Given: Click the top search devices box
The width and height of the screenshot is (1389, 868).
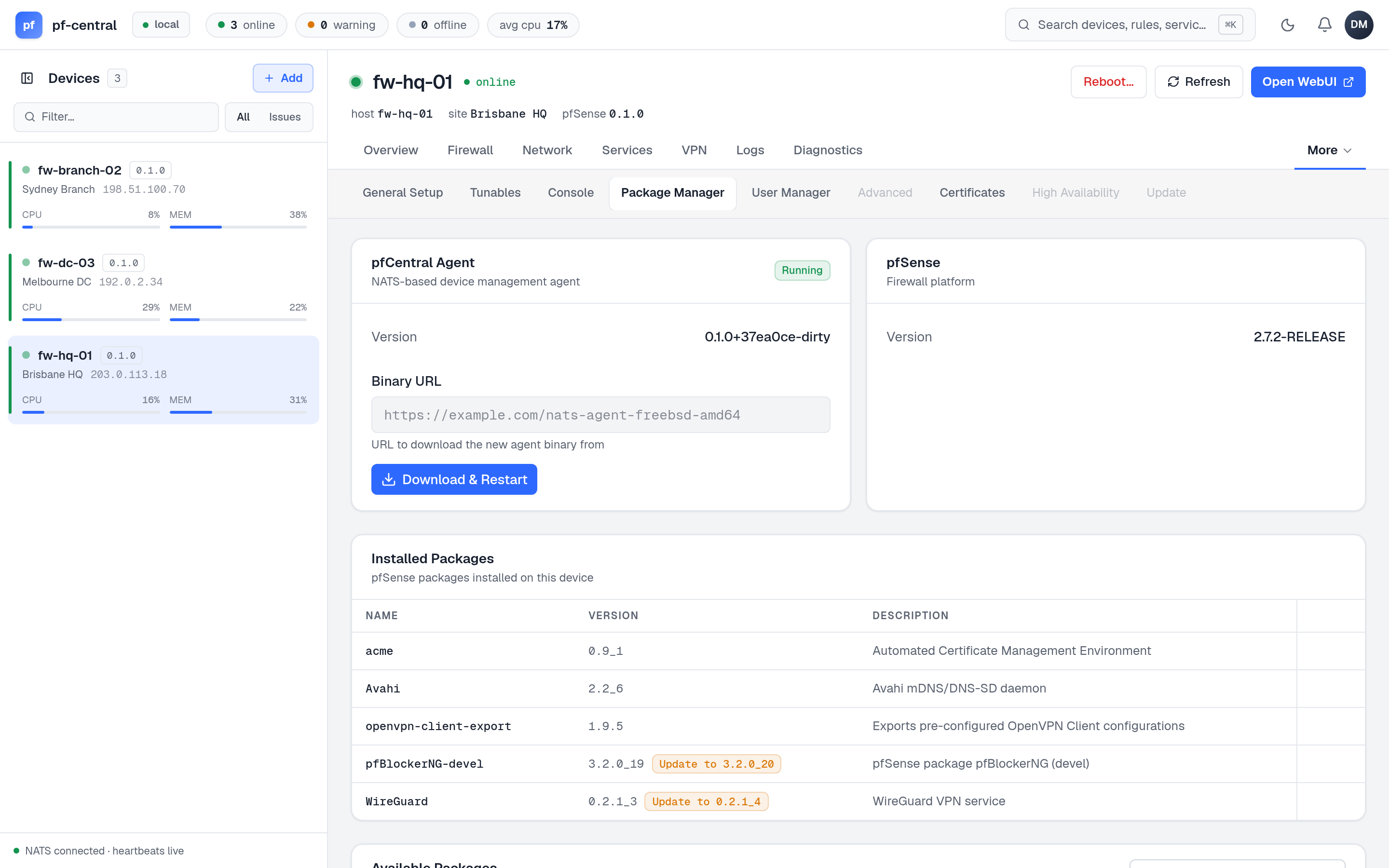Looking at the screenshot, I should click(x=1130, y=25).
